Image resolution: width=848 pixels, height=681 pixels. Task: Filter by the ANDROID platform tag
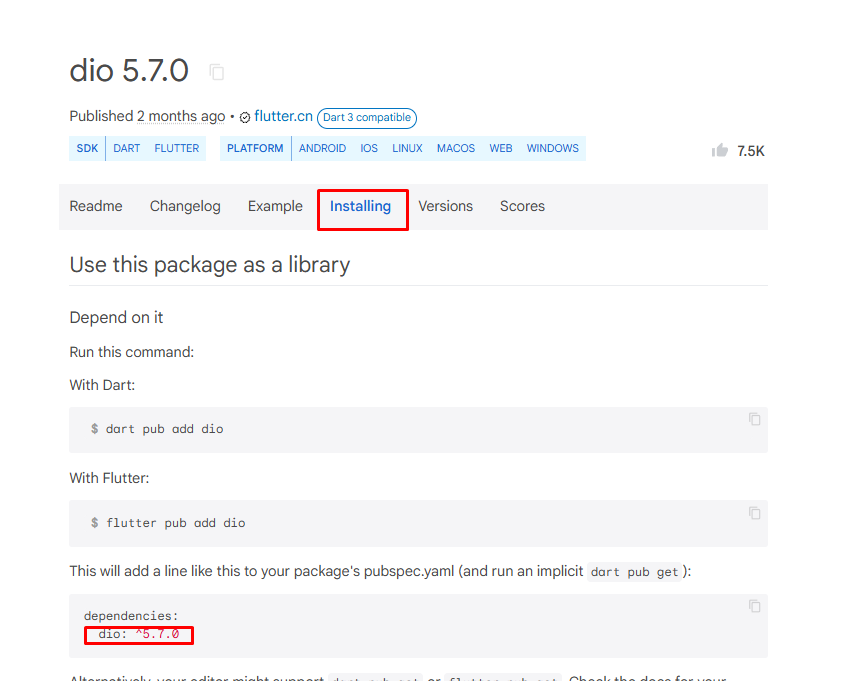click(322, 148)
